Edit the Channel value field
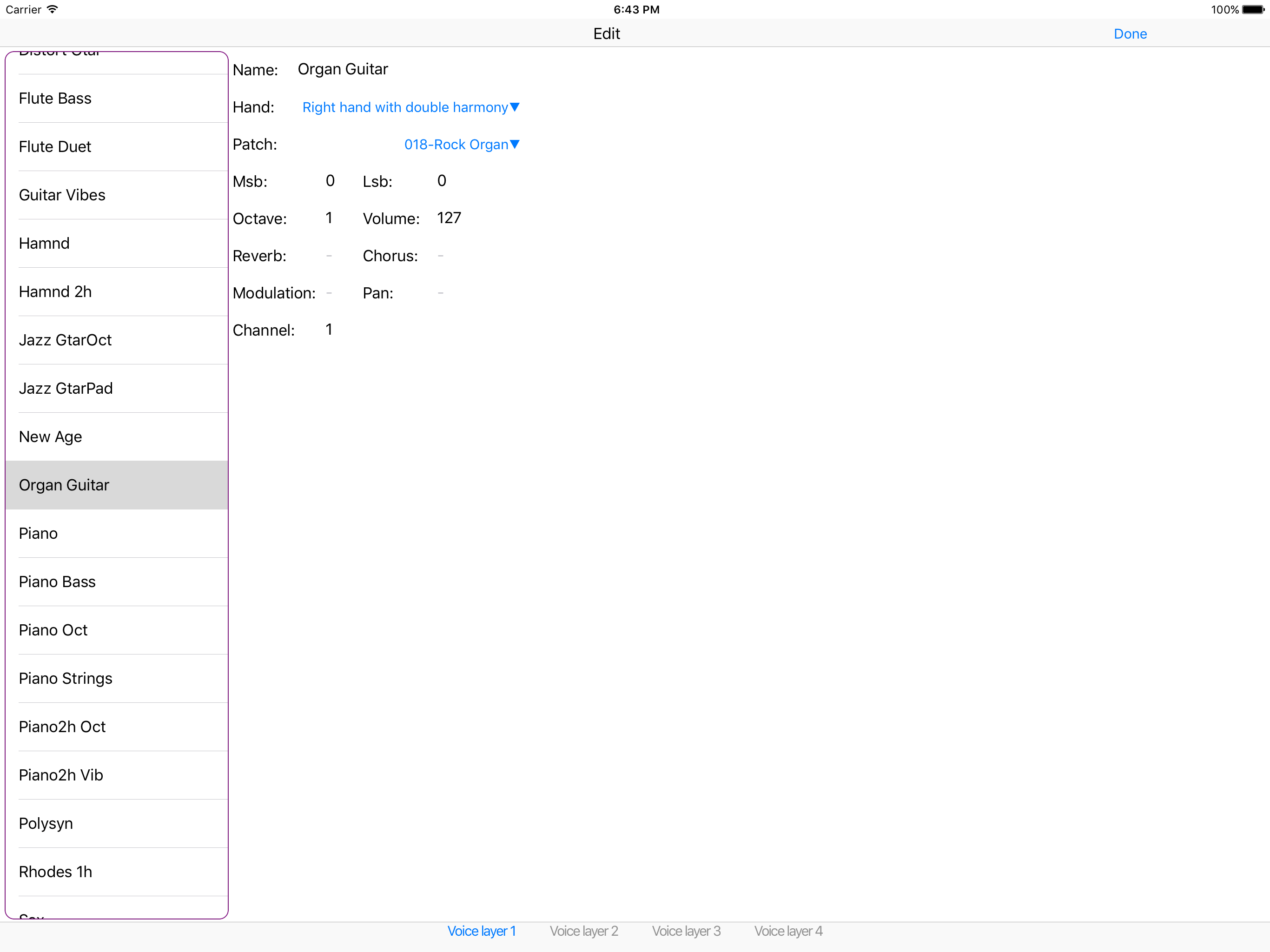The image size is (1270, 952). point(329,330)
